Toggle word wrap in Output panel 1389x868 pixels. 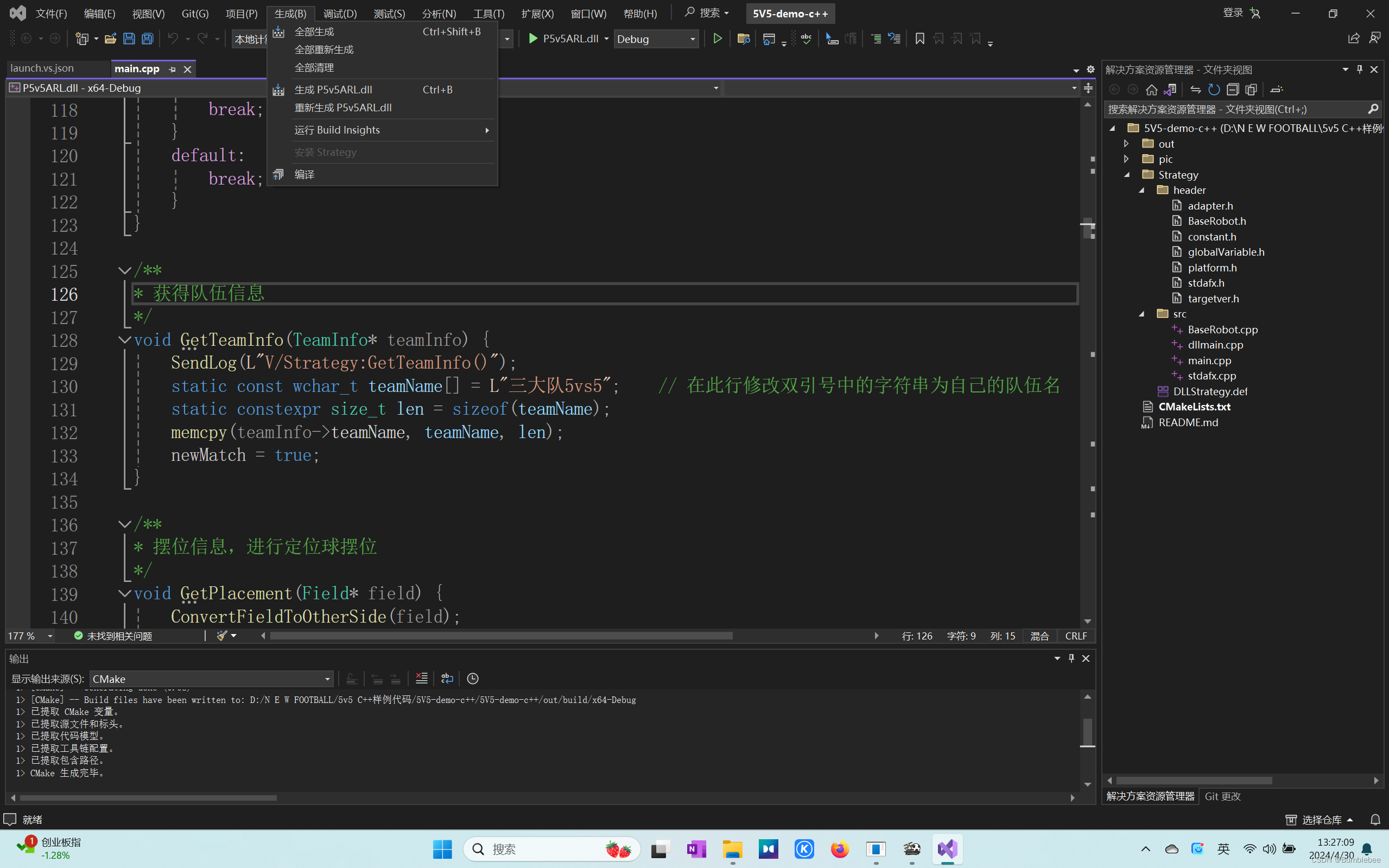(447, 679)
